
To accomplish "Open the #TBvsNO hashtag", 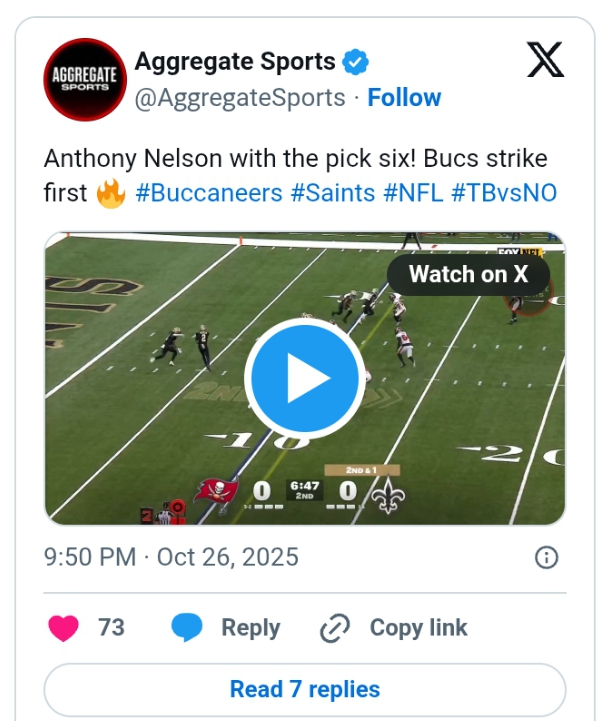I will [x=504, y=191].
